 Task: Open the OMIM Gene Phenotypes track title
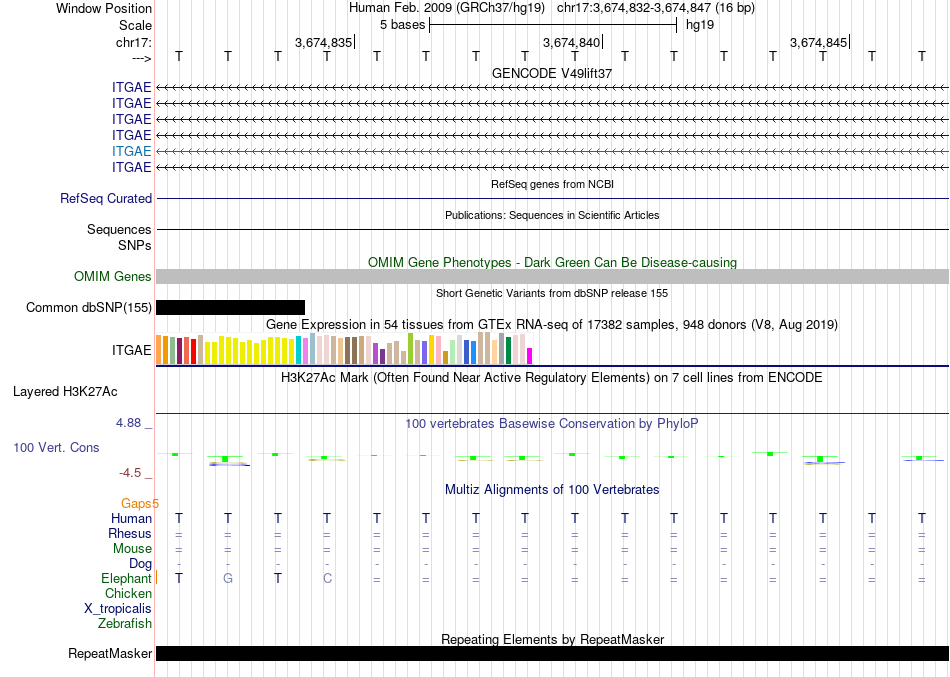point(552,262)
